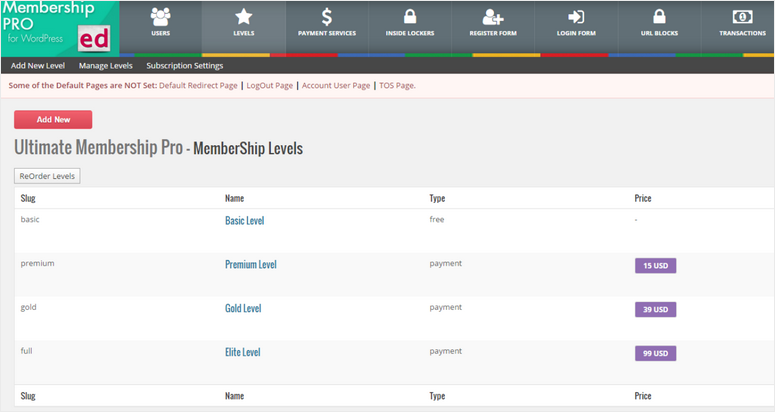775x412 pixels.
Task: Click the 'premium' slug cell
Action: (38, 263)
